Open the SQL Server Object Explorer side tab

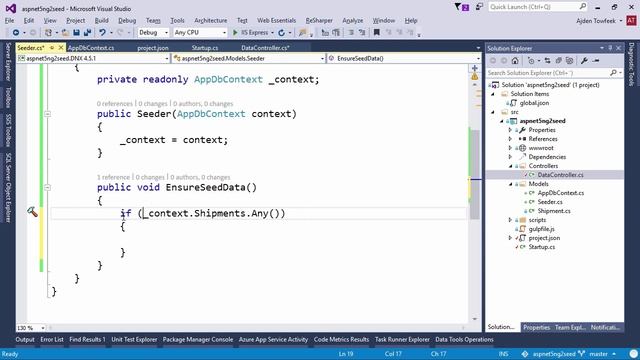(8, 188)
